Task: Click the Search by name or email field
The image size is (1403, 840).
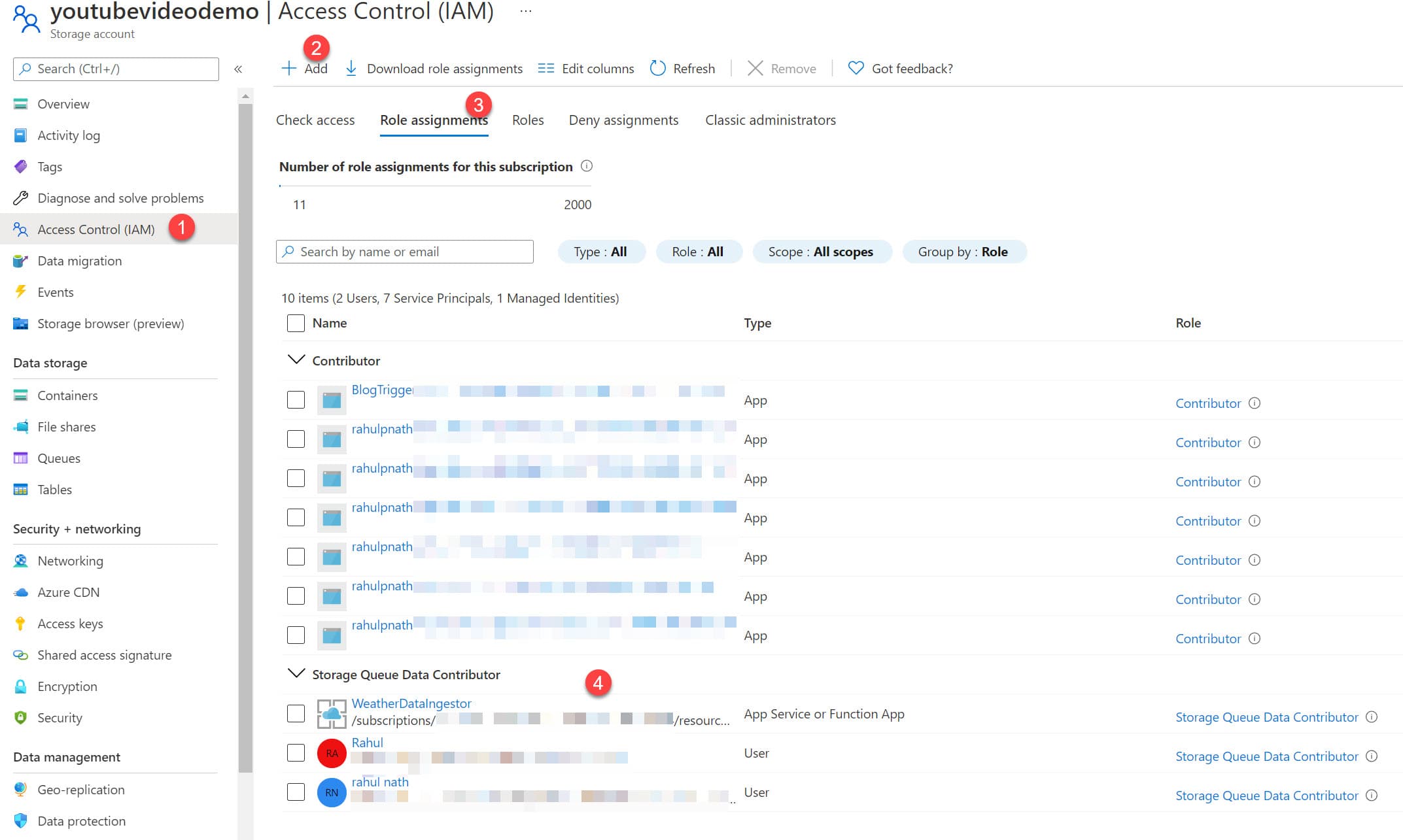Action: [x=405, y=251]
